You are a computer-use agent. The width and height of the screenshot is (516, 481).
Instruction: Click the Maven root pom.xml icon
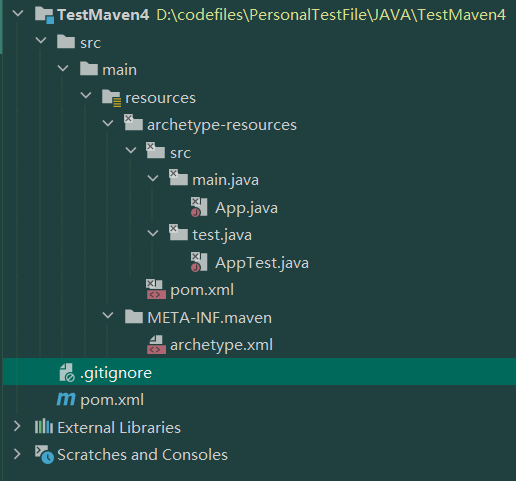66,399
